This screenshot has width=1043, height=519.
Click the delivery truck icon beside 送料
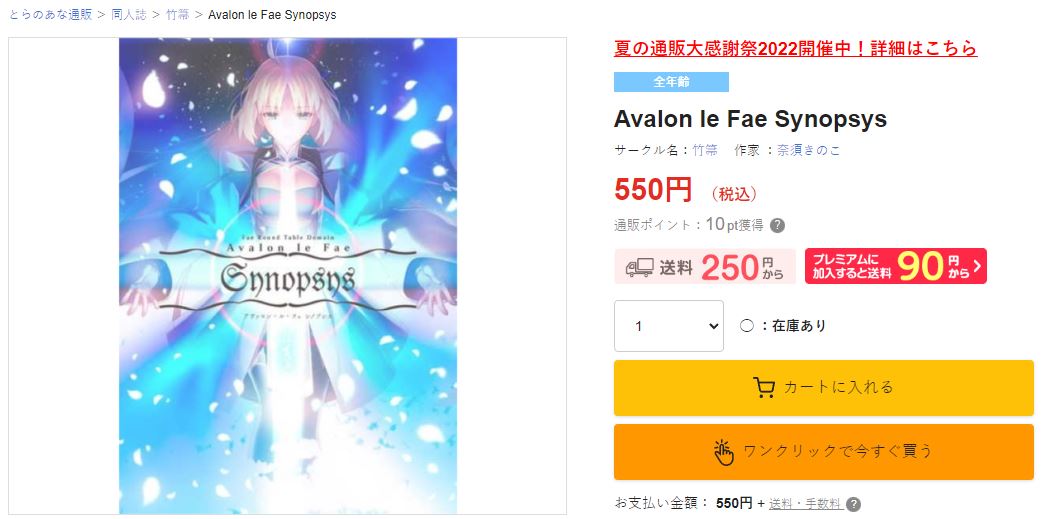(639, 267)
